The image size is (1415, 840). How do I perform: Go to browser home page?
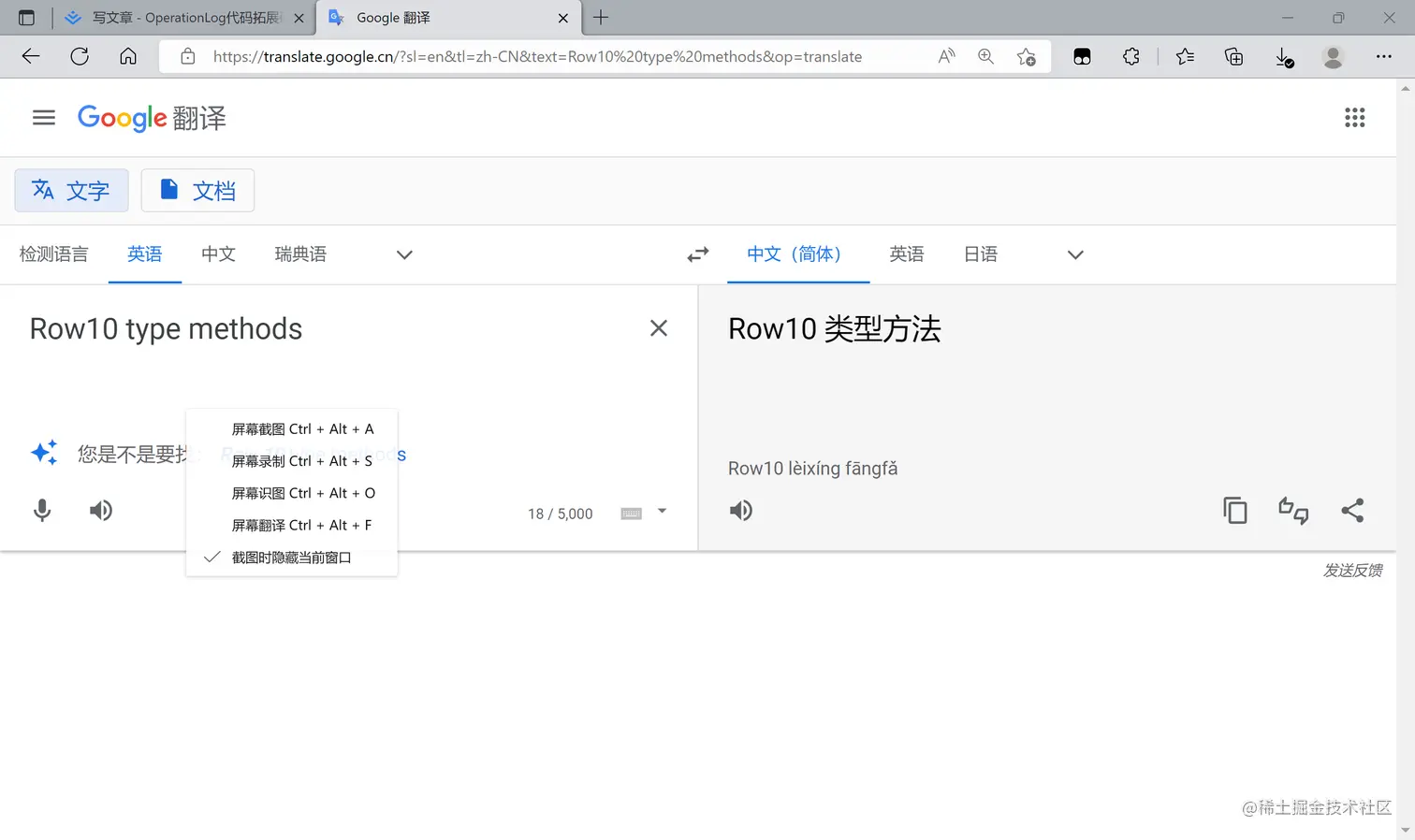click(128, 56)
